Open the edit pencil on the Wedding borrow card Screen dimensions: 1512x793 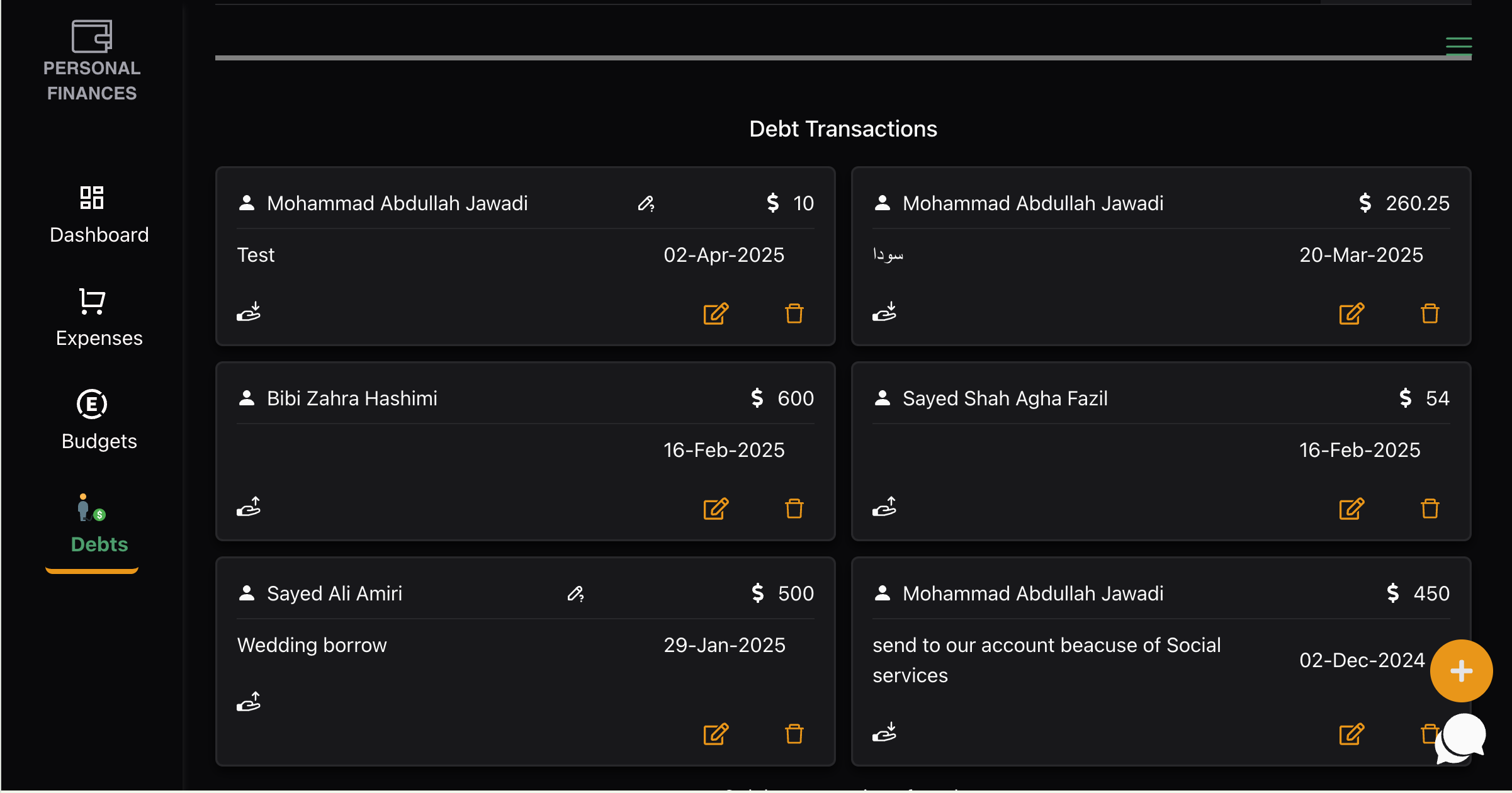714,734
